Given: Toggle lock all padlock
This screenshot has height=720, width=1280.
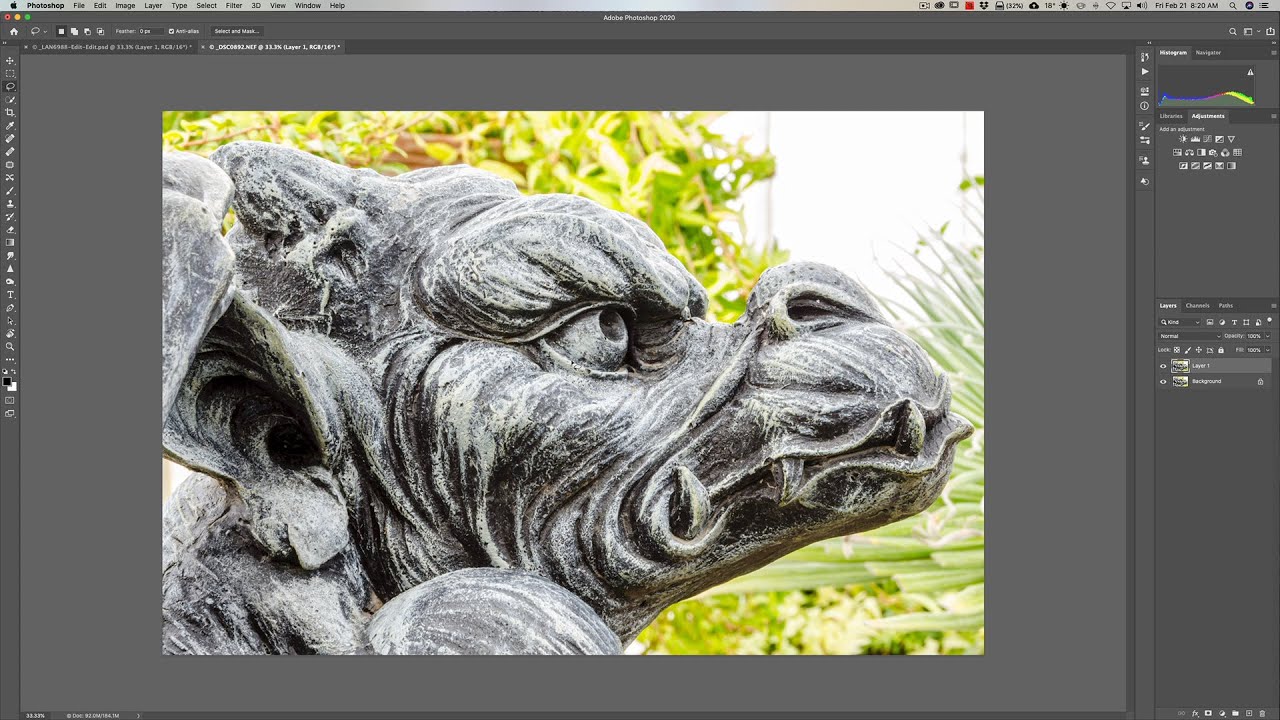Looking at the screenshot, I should [1221, 350].
